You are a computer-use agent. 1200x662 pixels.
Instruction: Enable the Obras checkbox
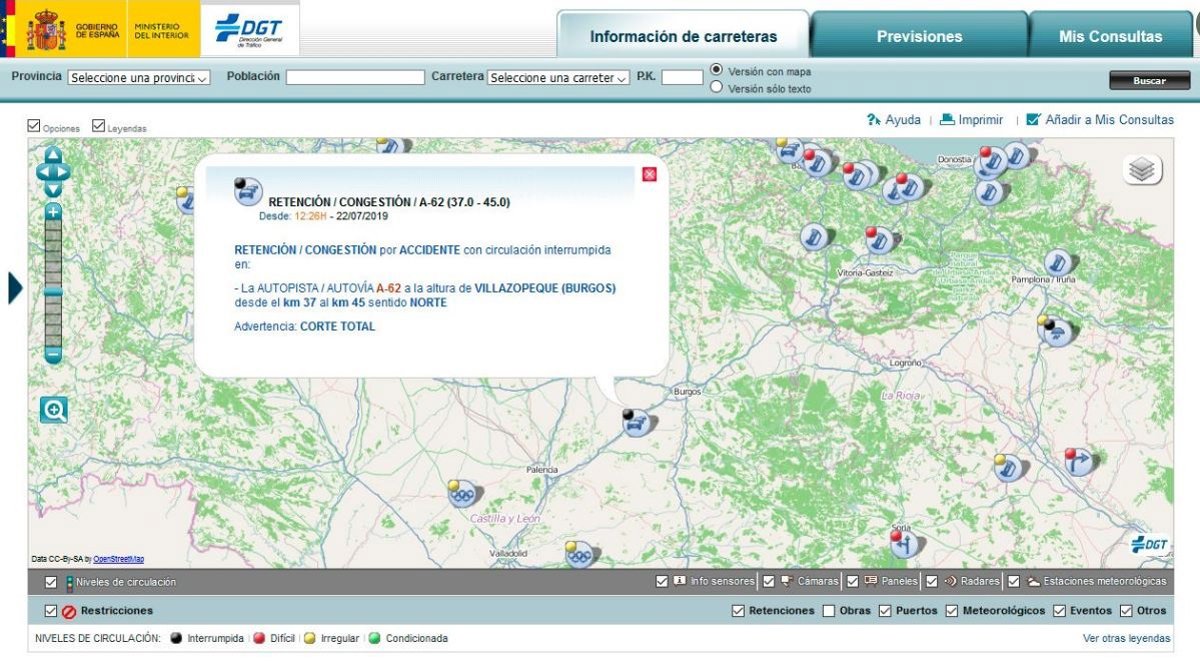coord(829,611)
